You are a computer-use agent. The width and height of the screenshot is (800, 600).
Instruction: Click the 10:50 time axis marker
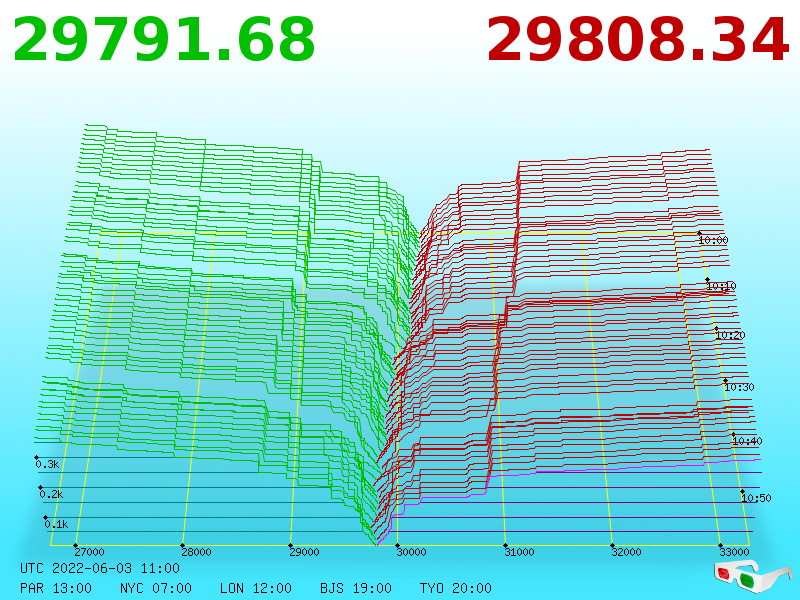756,498
